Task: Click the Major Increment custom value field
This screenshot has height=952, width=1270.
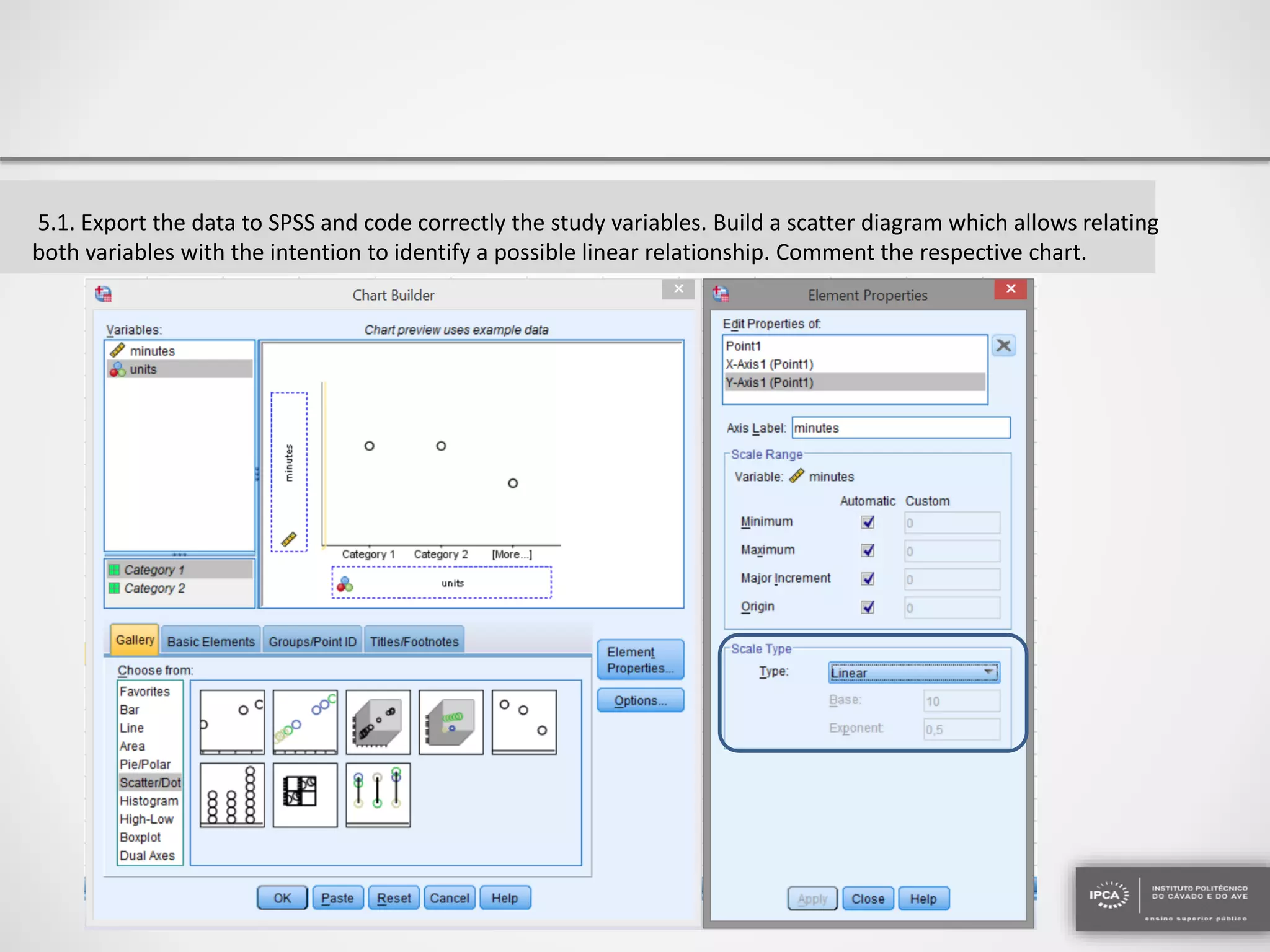Action: coord(952,580)
